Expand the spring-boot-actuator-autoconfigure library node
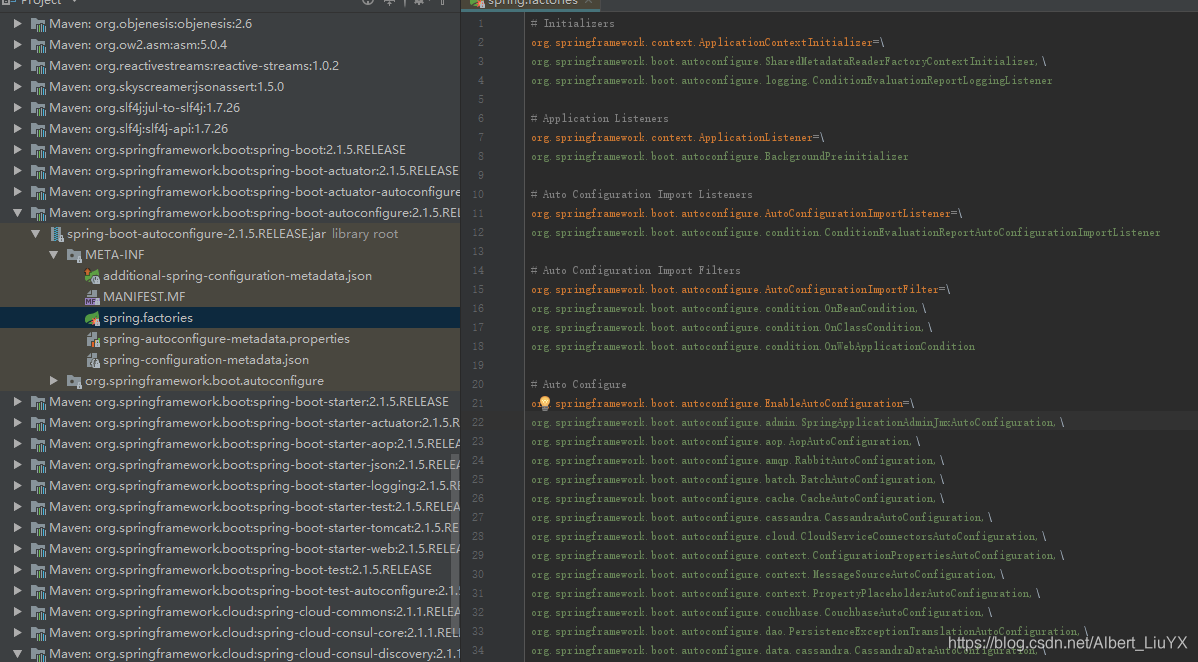The width and height of the screenshot is (1198, 662). pos(18,192)
